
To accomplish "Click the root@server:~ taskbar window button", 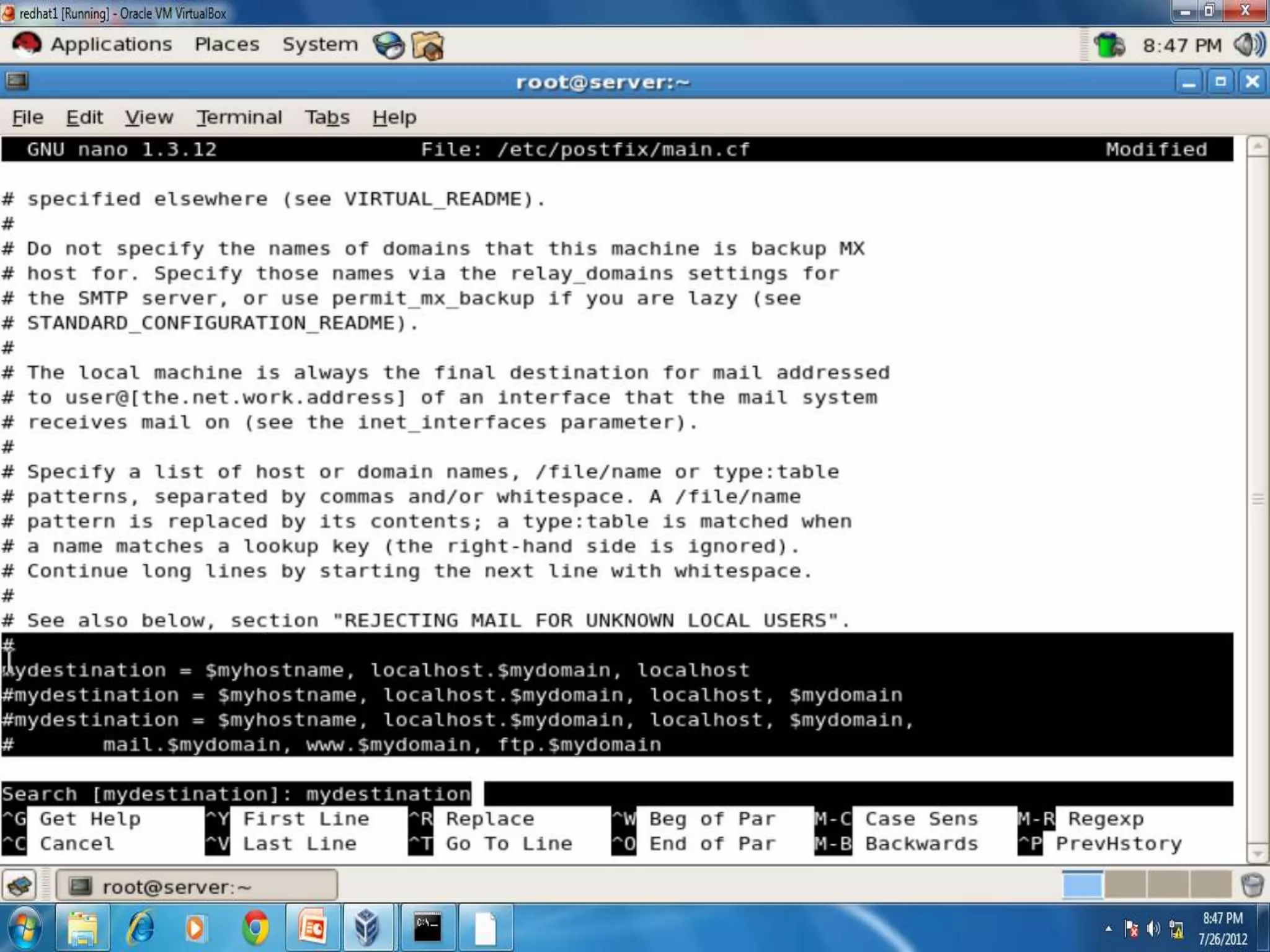I will [x=197, y=886].
